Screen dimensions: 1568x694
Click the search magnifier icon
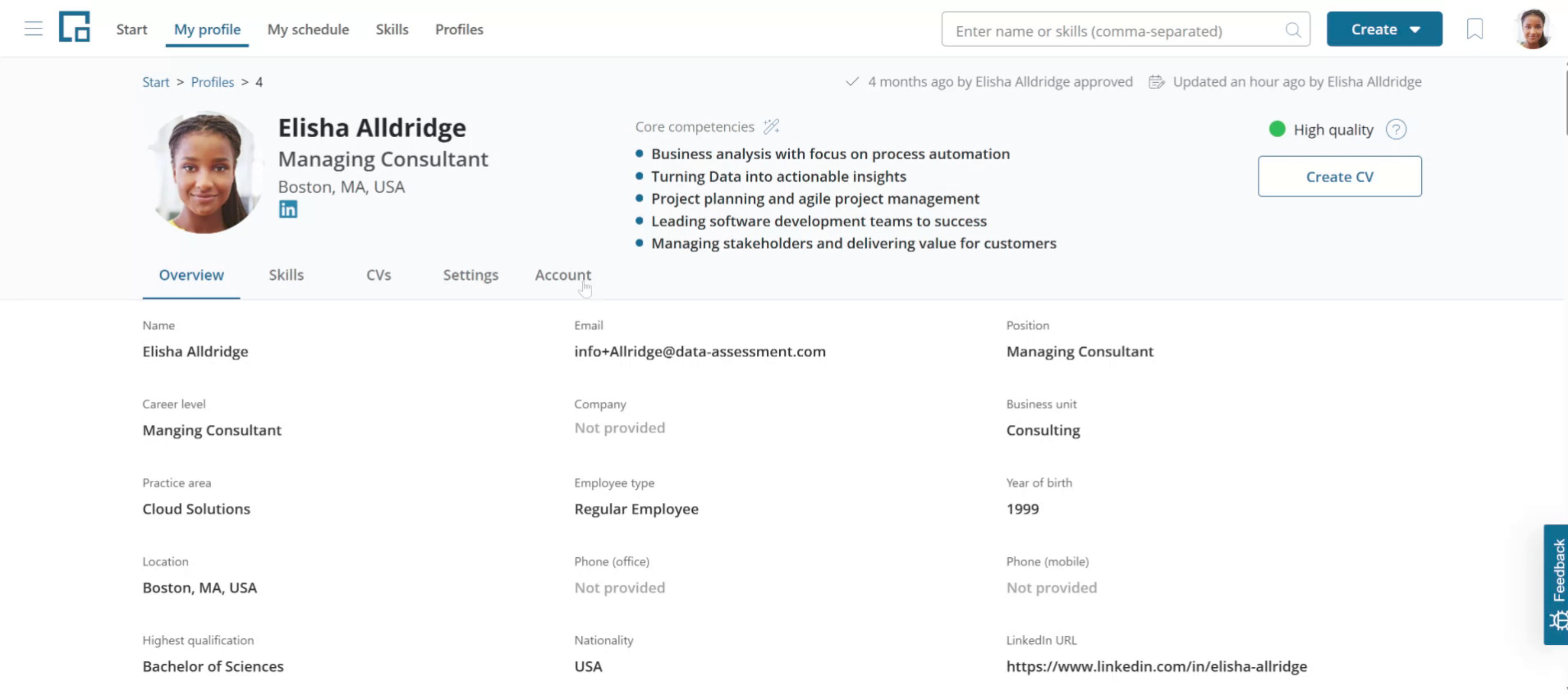click(x=1293, y=30)
